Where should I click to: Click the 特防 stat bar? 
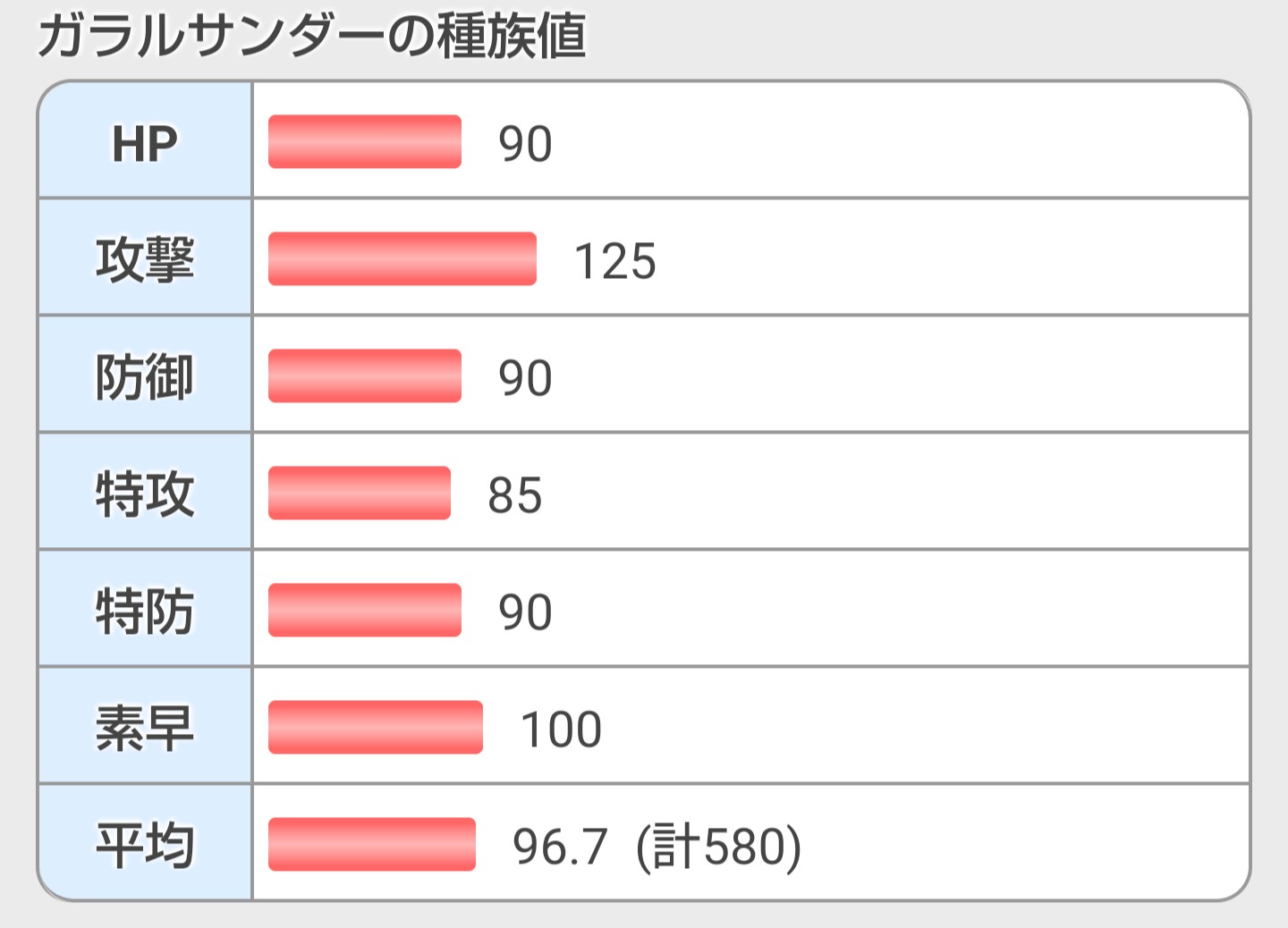(x=365, y=610)
